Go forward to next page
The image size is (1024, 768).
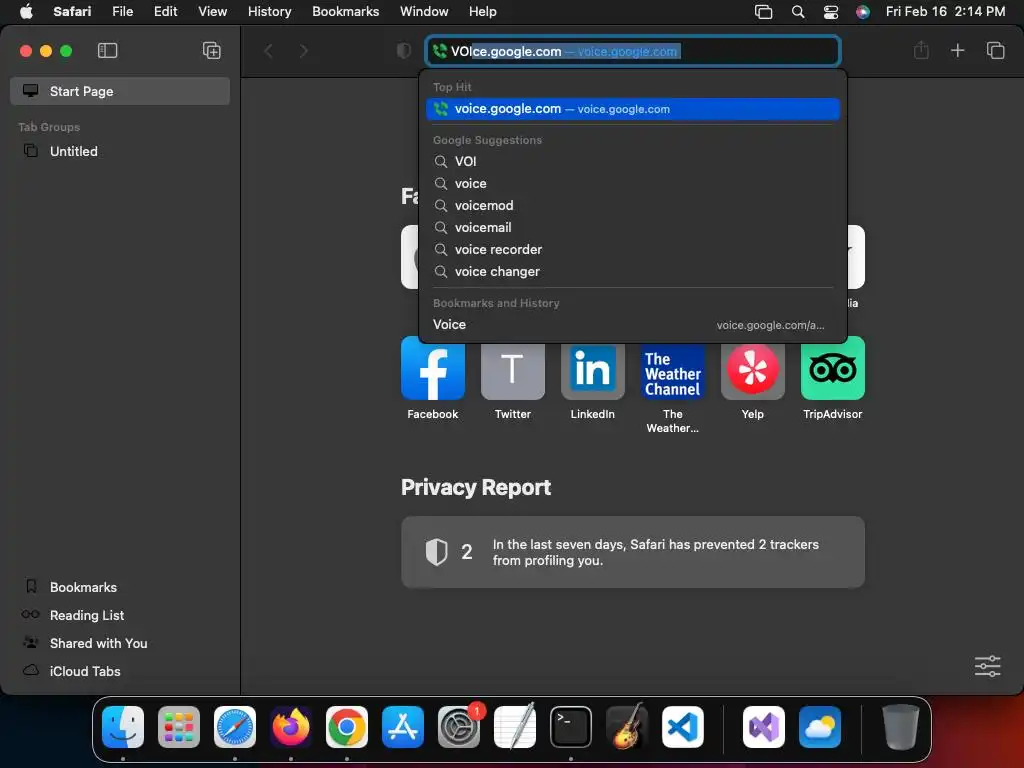click(x=304, y=51)
